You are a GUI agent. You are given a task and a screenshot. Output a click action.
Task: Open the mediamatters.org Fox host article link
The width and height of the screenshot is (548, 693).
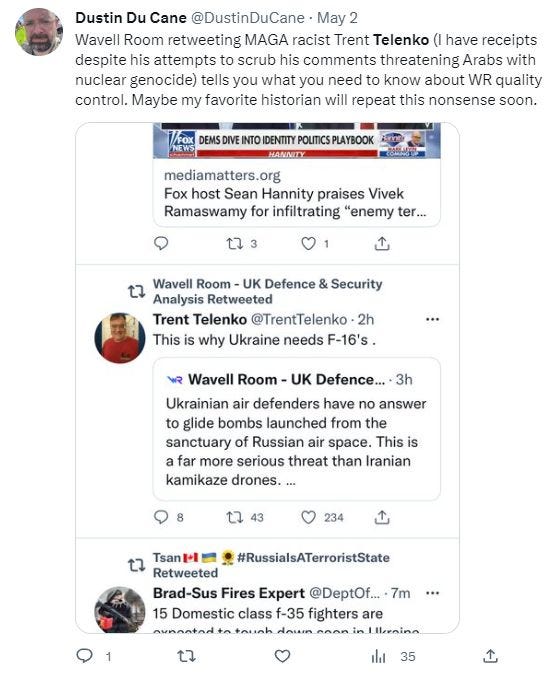point(297,193)
